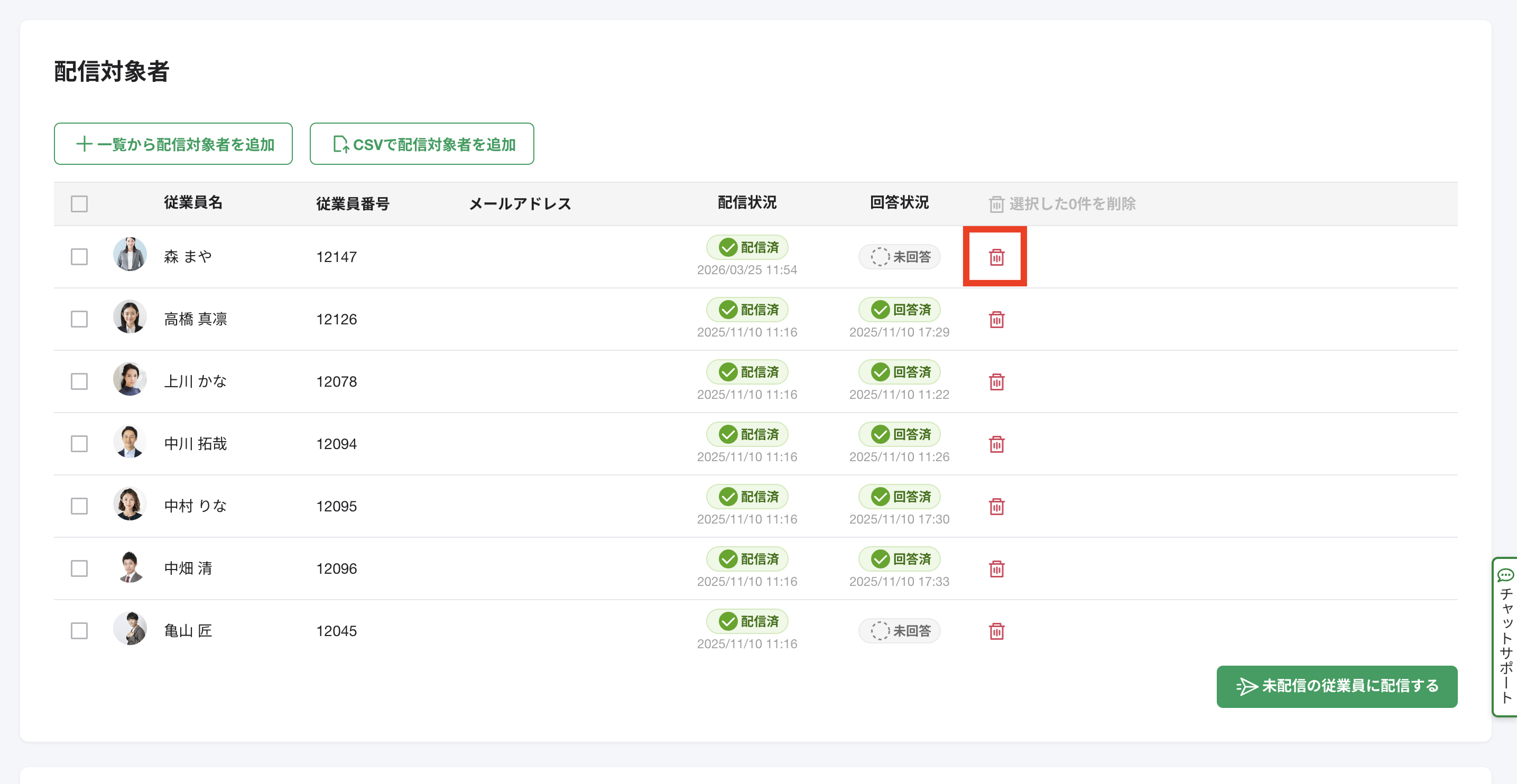Click the avatar of 中畑 清
The height and width of the screenshot is (784, 1517).
click(x=129, y=567)
